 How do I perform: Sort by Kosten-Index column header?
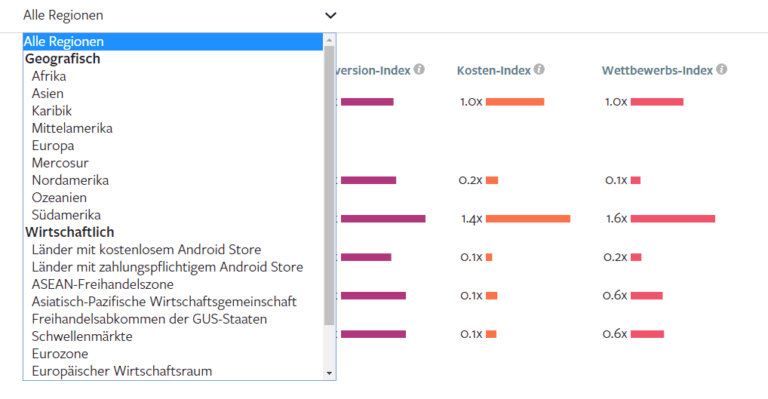click(x=494, y=70)
